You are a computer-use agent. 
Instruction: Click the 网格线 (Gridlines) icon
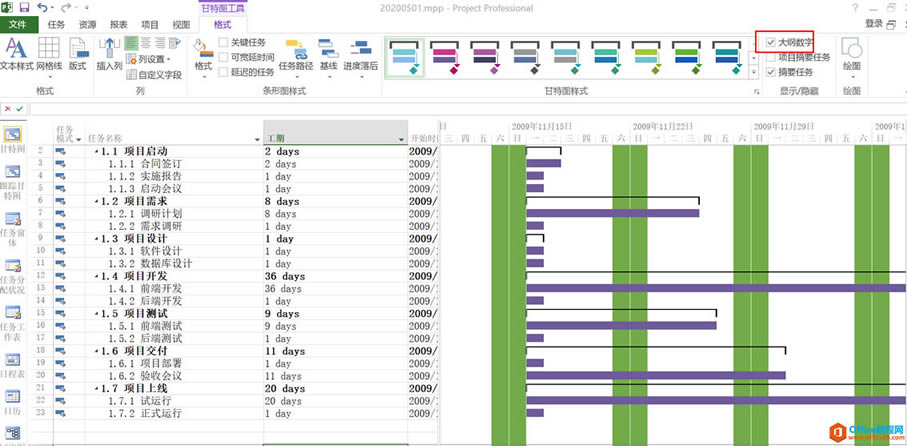tap(49, 54)
